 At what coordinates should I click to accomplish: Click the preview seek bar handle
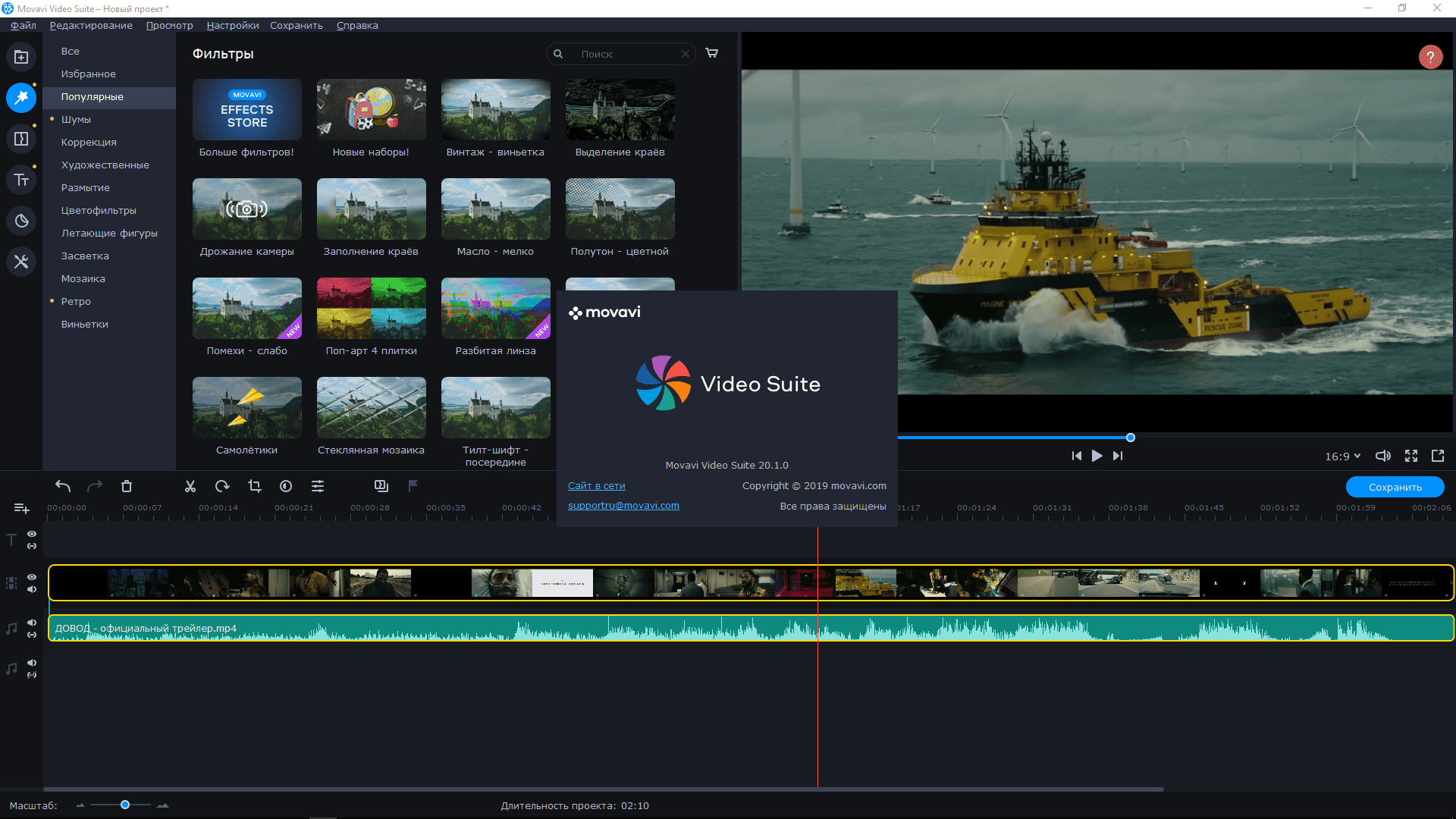pos(1131,438)
